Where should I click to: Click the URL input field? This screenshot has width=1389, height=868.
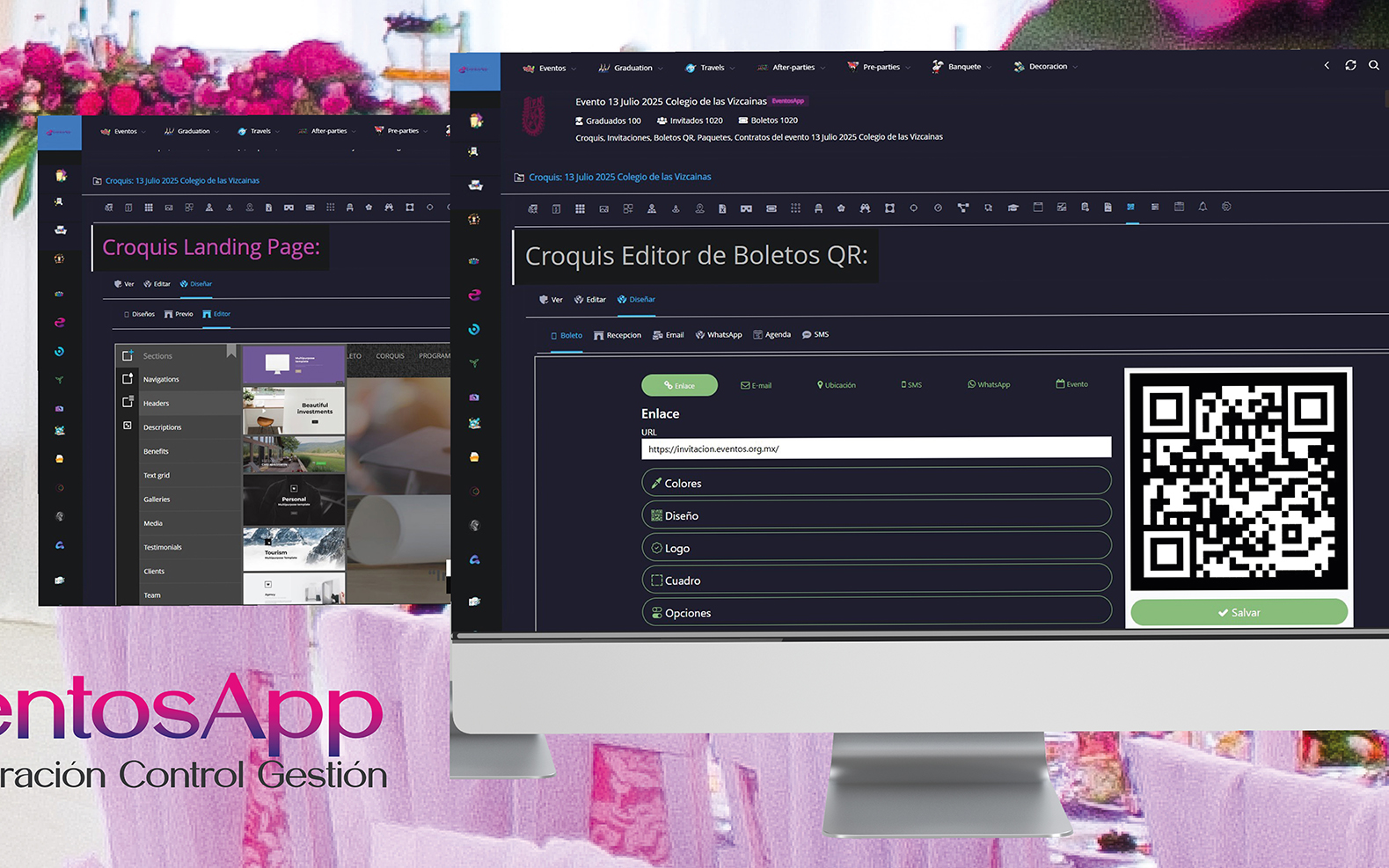click(x=876, y=448)
